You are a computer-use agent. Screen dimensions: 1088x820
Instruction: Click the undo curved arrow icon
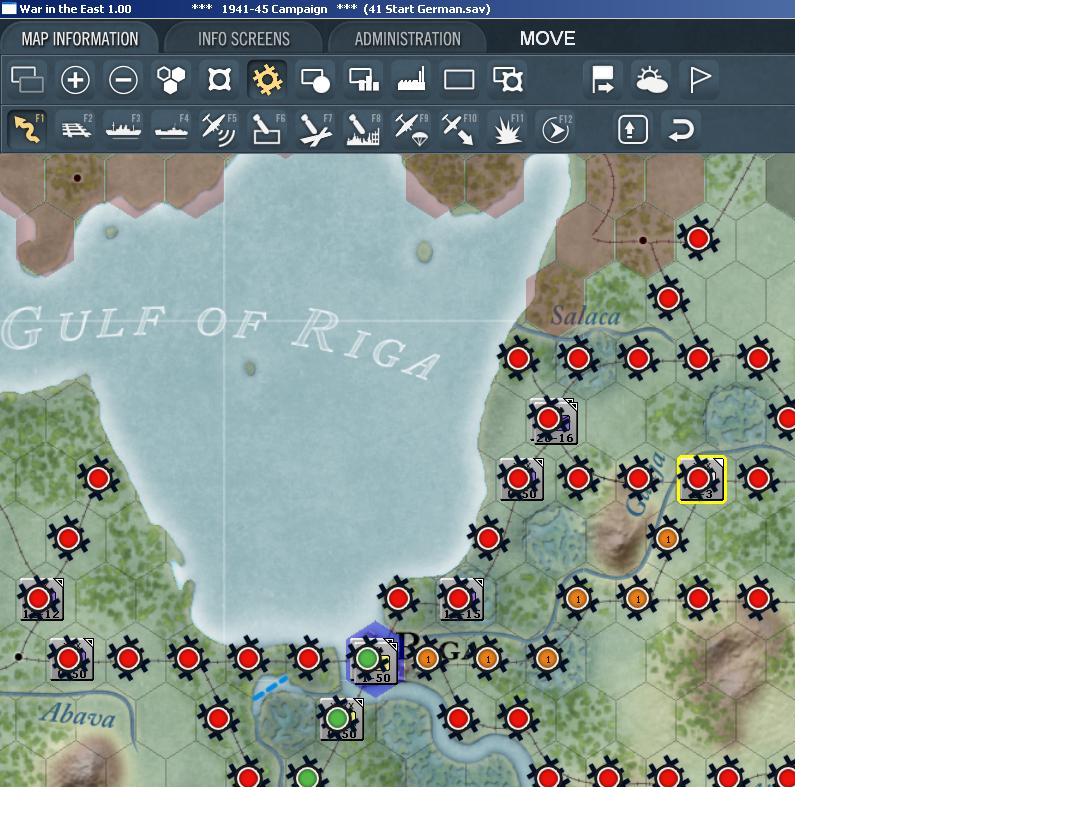(x=681, y=130)
